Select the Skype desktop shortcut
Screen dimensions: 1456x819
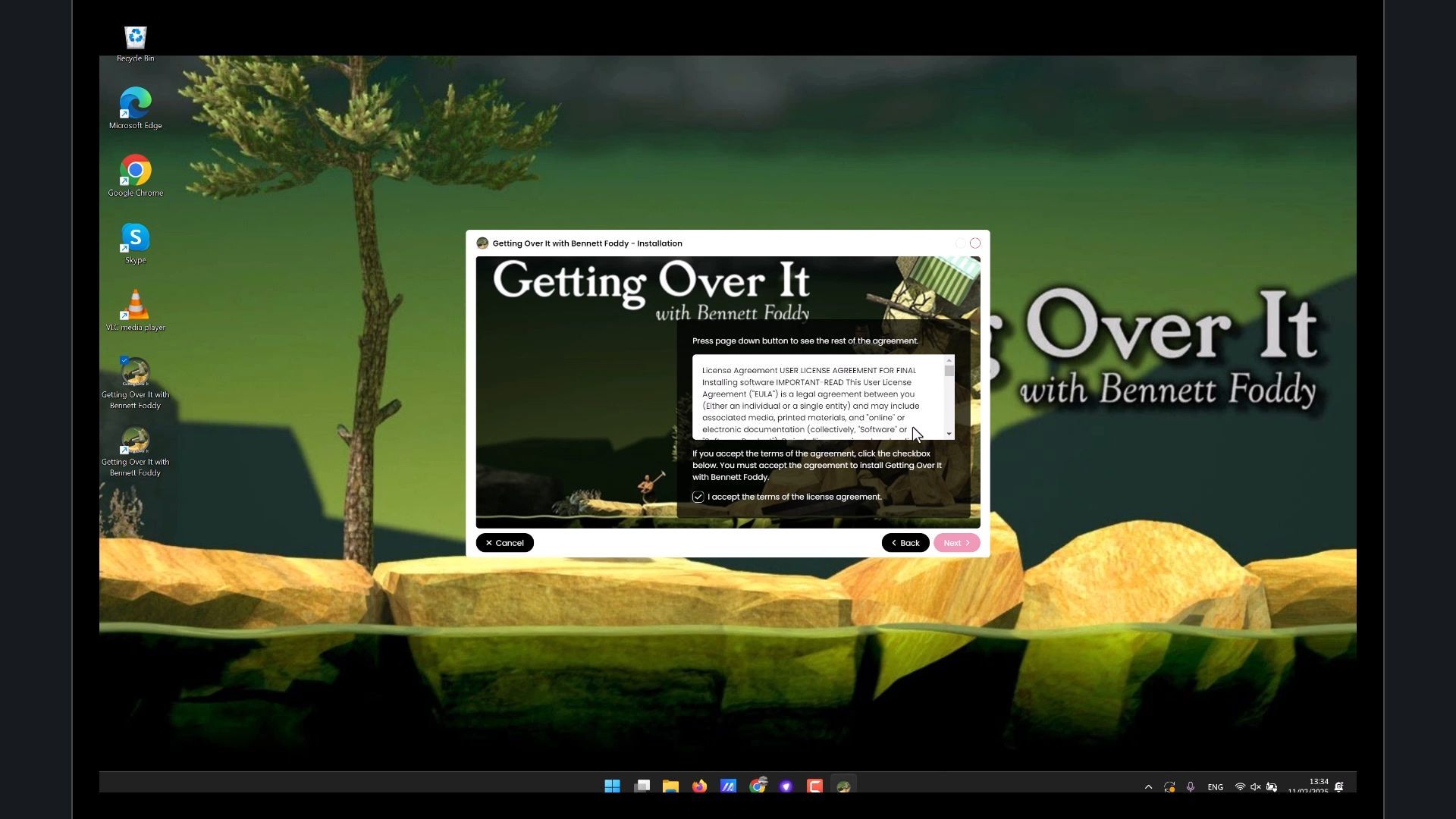(136, 243)
